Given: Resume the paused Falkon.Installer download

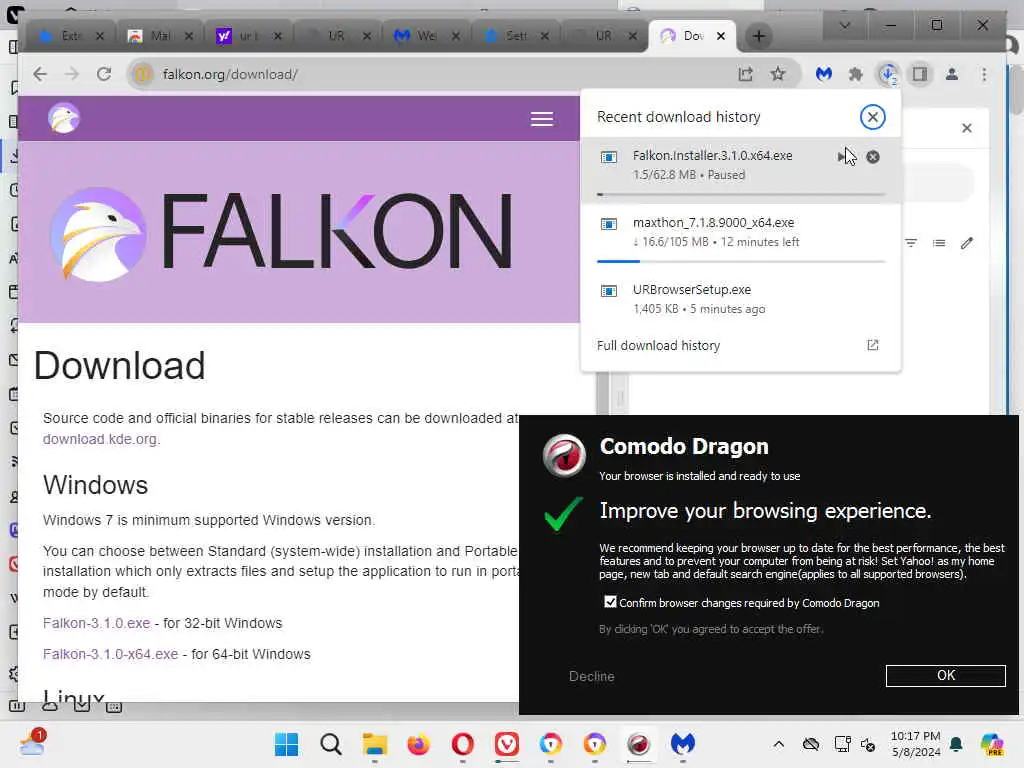Looking at the screenshot, I should pyautogui.click(x=843, y=157).
